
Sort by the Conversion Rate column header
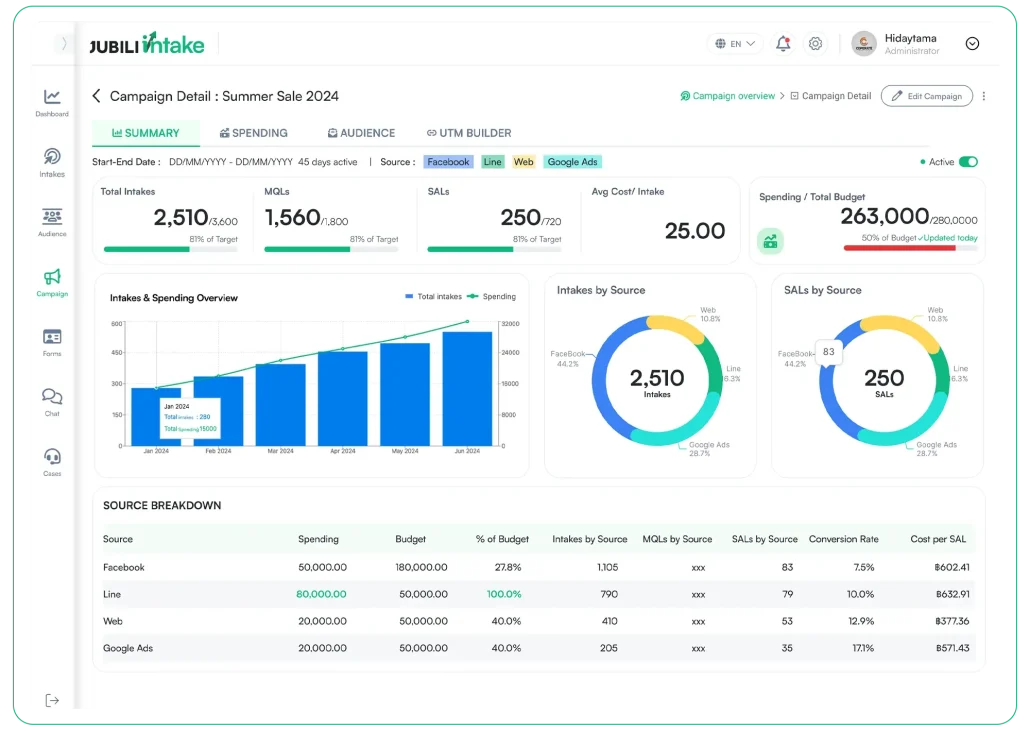[x=843, y=539]
